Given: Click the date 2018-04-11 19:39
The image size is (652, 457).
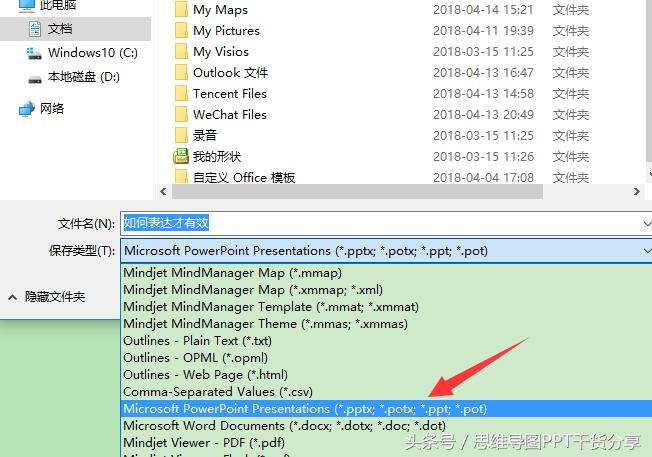Looking at the screenshot, I should tap(483, 31).
